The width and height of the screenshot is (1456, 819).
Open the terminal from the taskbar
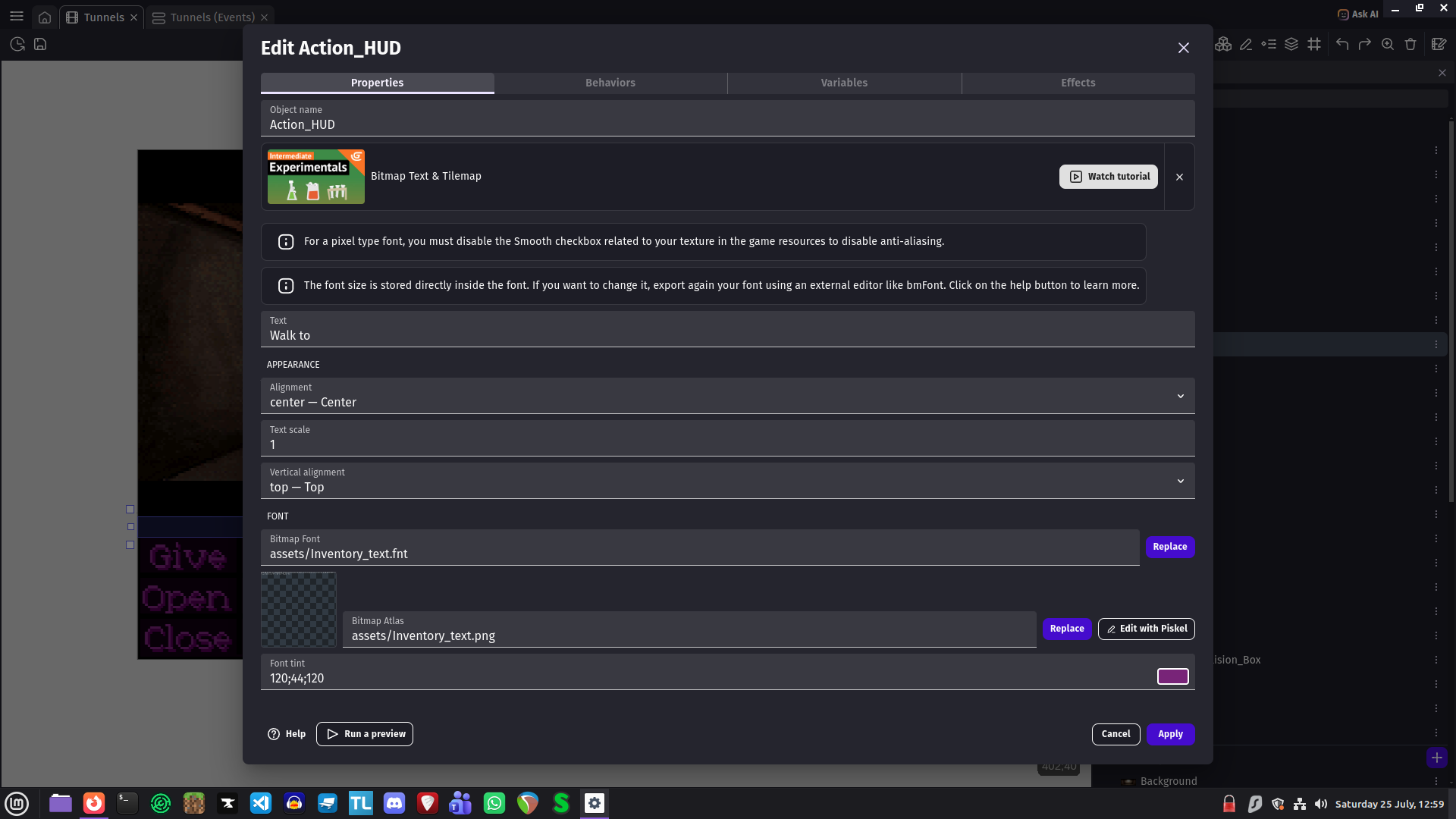[x=127, y=803]
